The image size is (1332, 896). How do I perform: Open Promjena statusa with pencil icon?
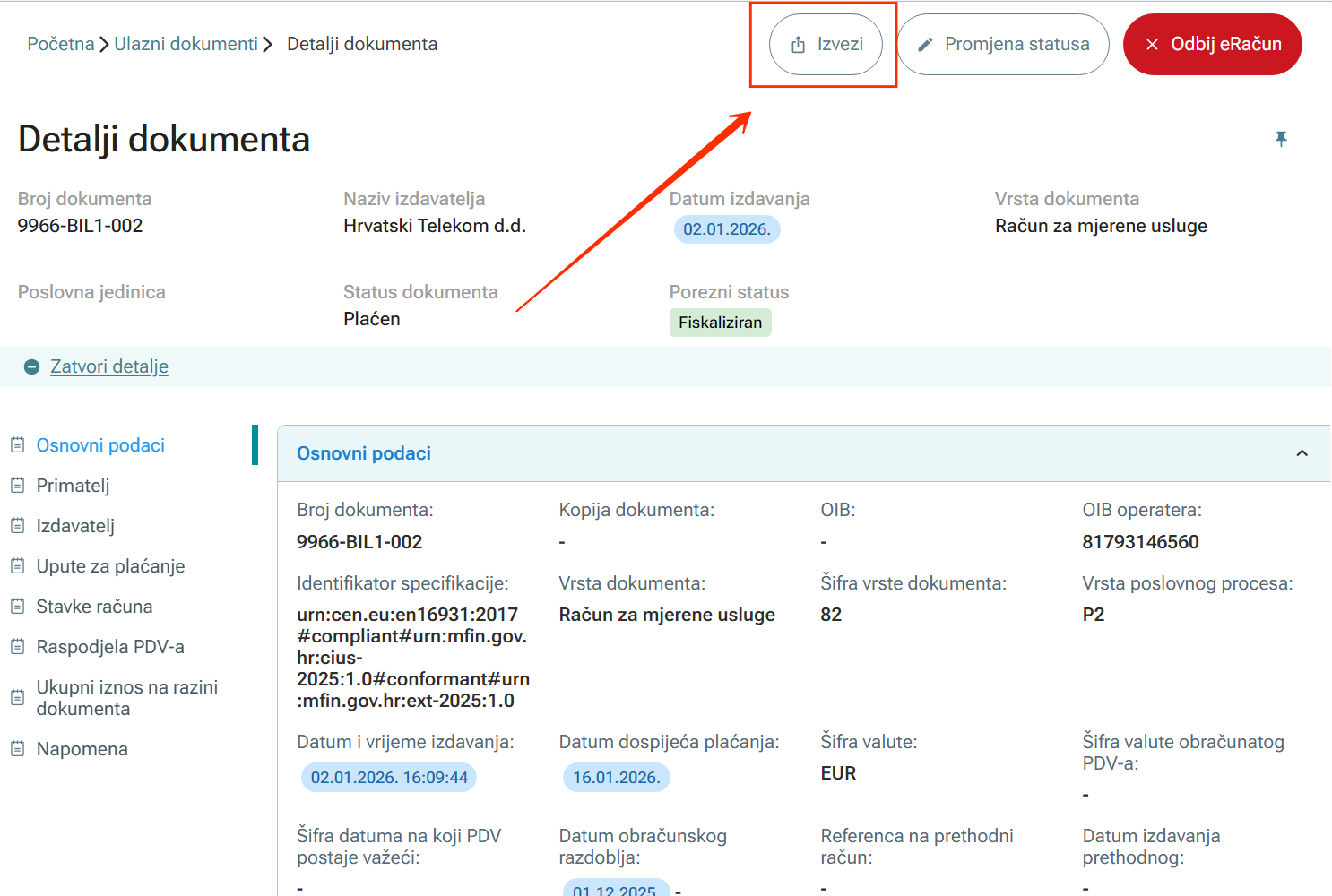(x=1003, y=45)
